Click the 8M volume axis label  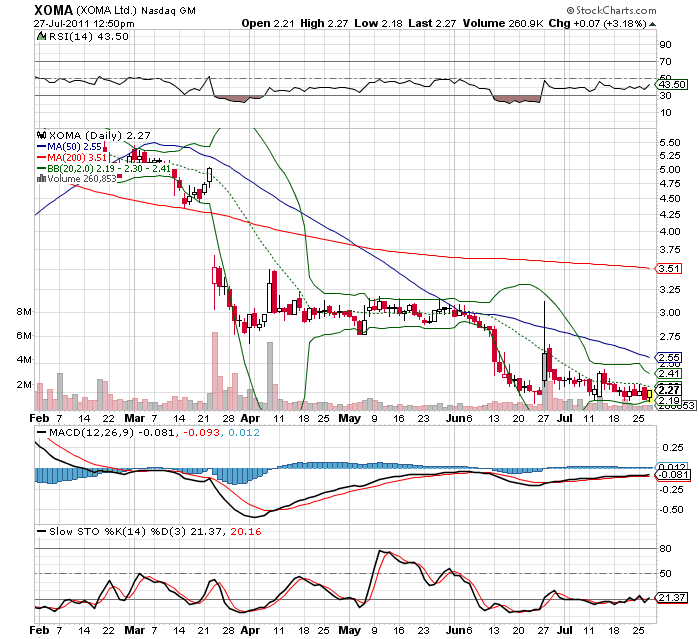(x=24, y=311)
